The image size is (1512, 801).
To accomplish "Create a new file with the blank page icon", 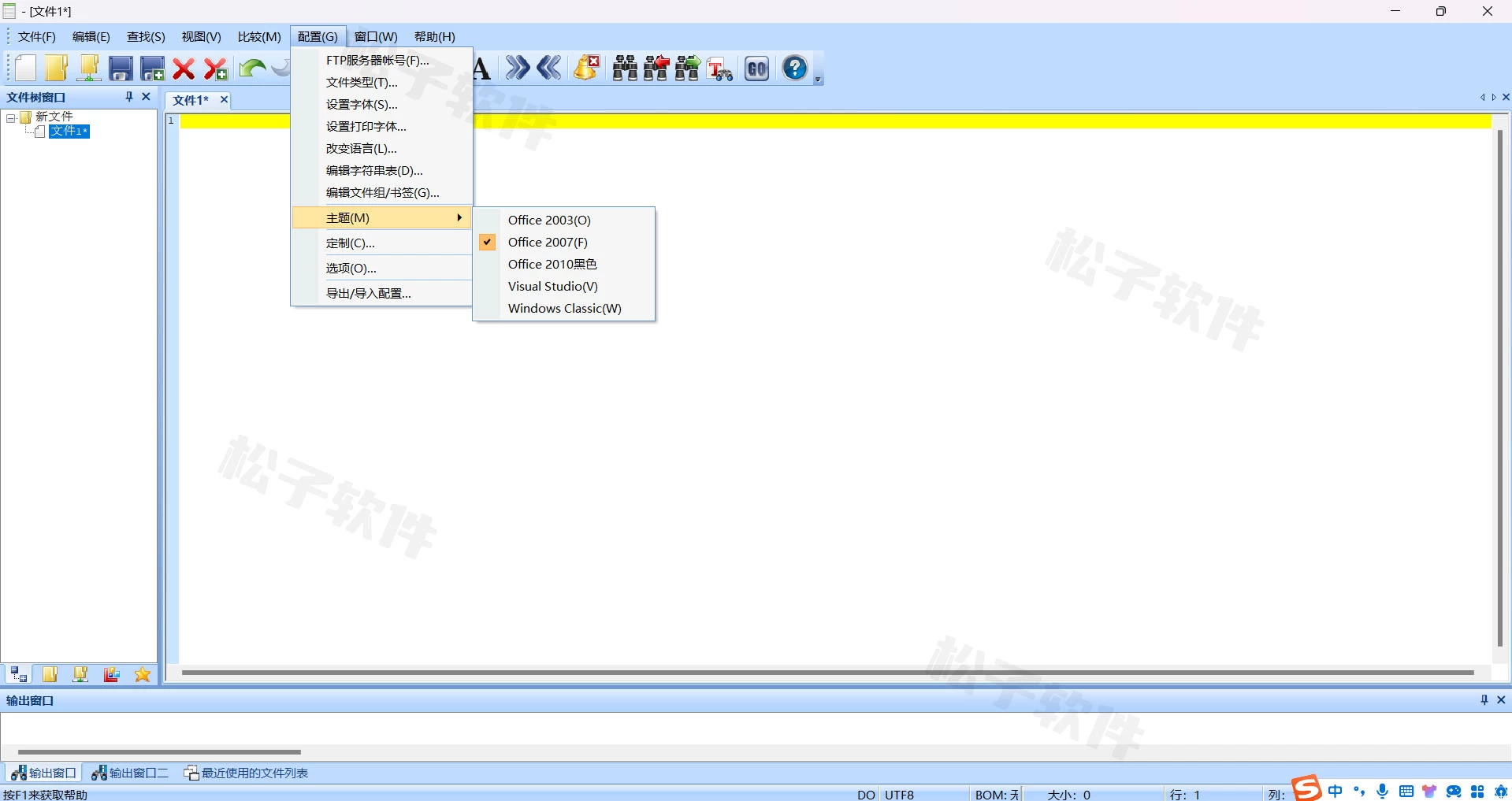I will pos(26,69).
